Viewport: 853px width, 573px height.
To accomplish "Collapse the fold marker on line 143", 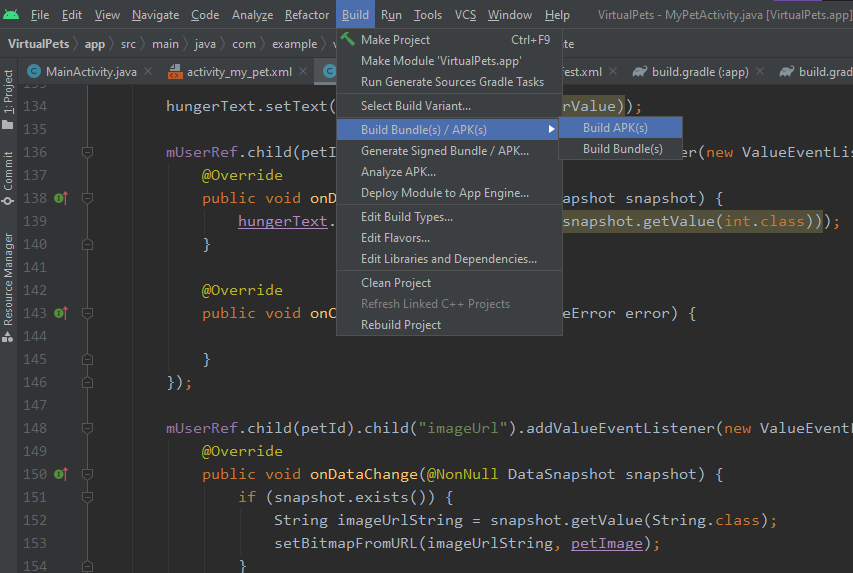I will 88,313.
